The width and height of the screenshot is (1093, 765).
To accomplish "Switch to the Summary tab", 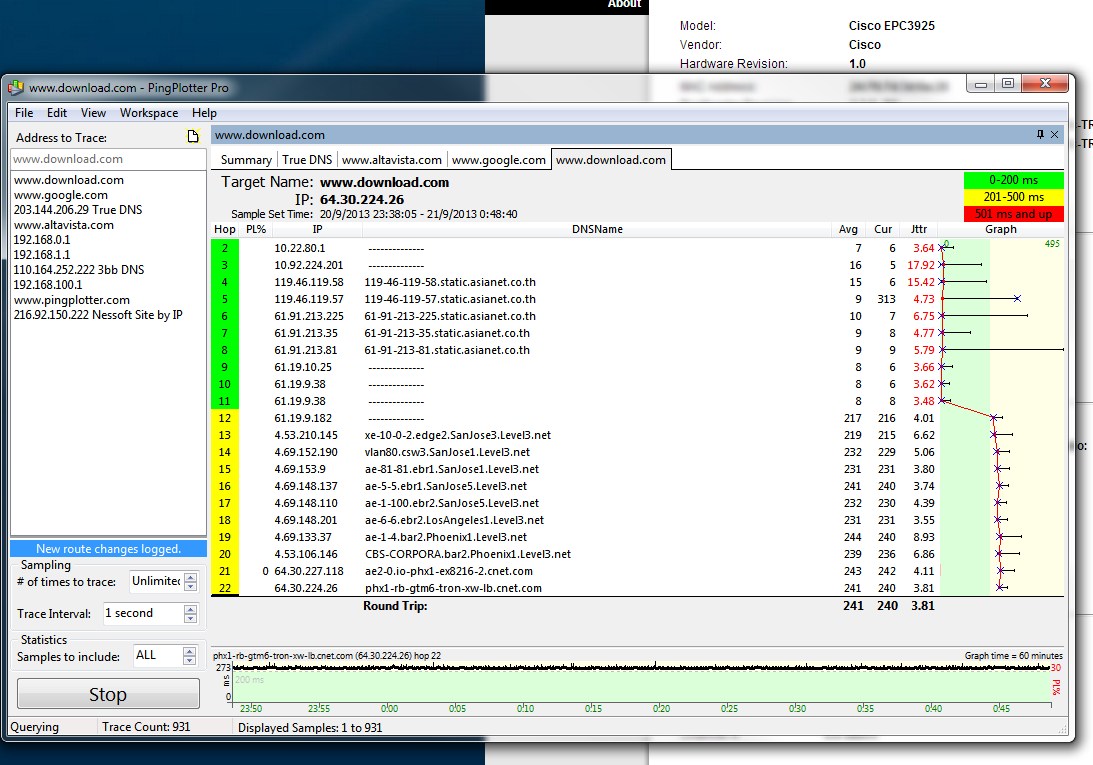I will pos(246,160).
